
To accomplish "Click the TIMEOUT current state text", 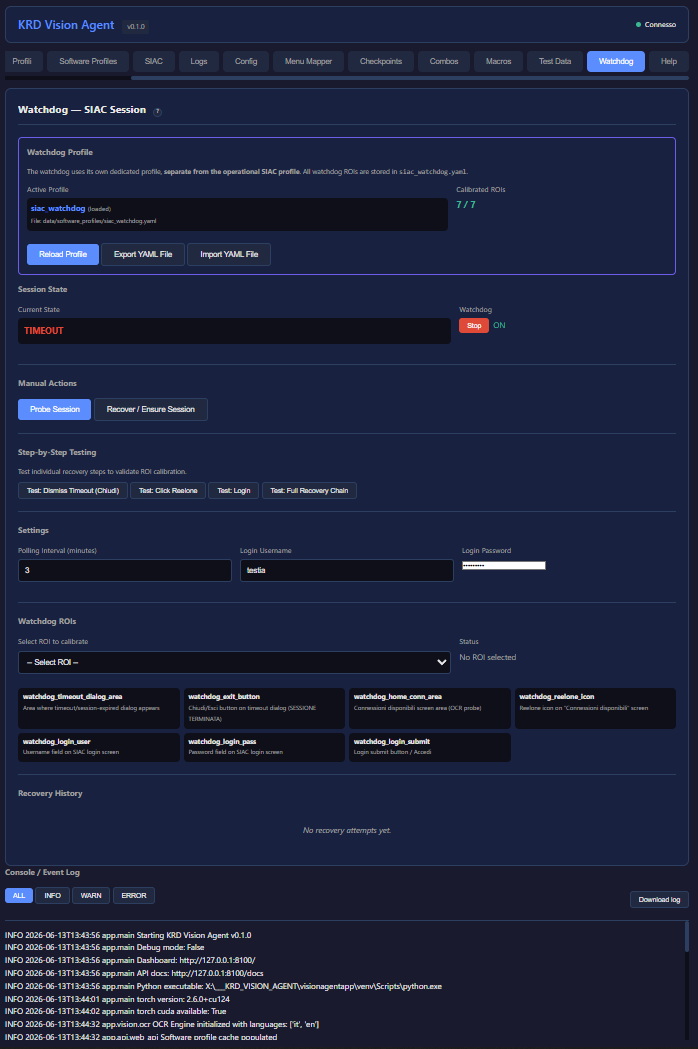I will pyautogui.click(x=43, y=331).
